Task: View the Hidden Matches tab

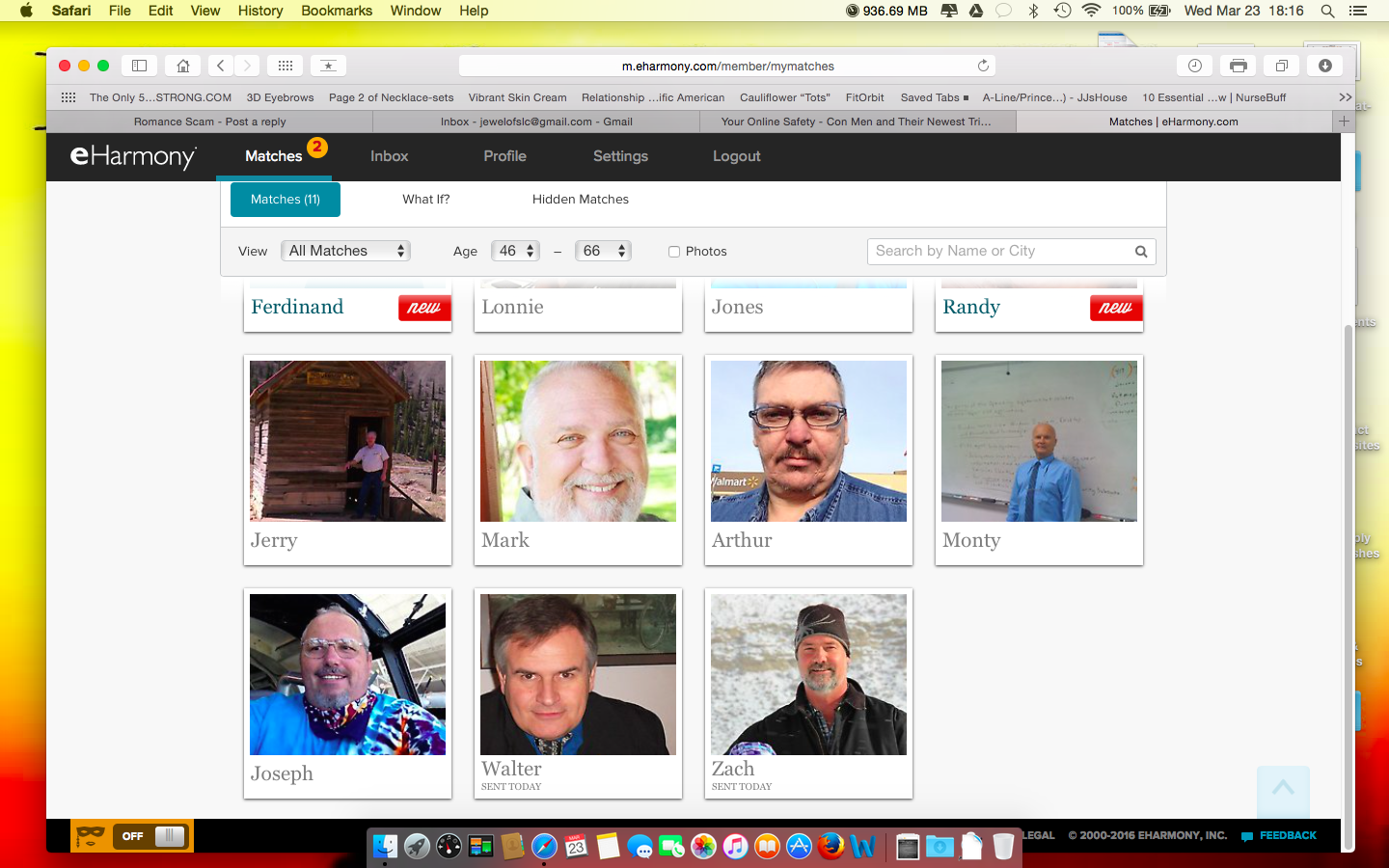Action: click(581, 200)
